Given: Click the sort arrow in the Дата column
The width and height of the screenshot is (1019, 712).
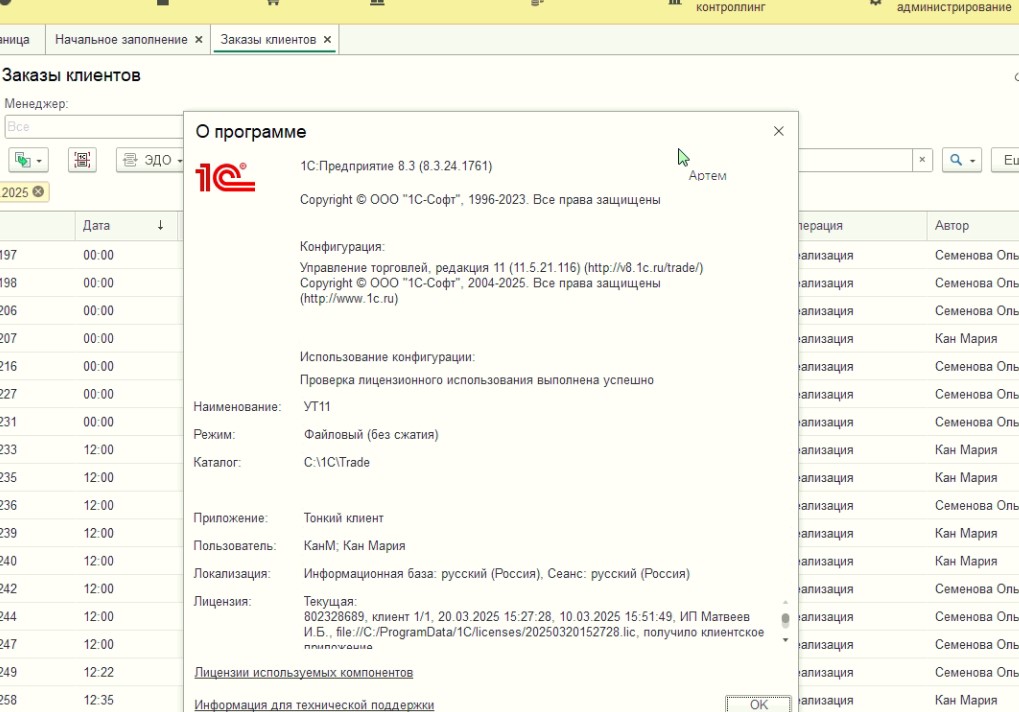Looking at the screenshot, I should 160,226.
